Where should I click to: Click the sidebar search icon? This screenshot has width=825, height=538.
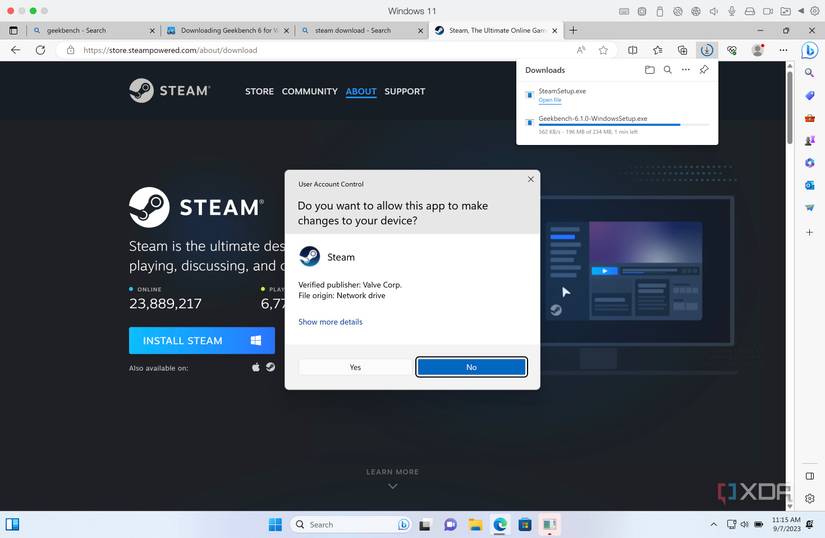[x=809, y=73]
